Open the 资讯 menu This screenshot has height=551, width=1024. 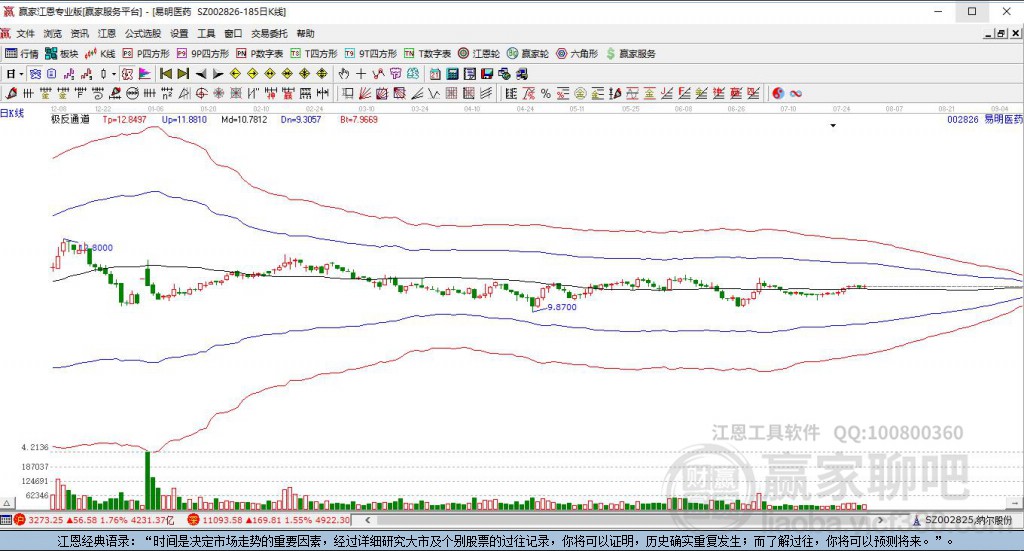(x=80, y=33)
